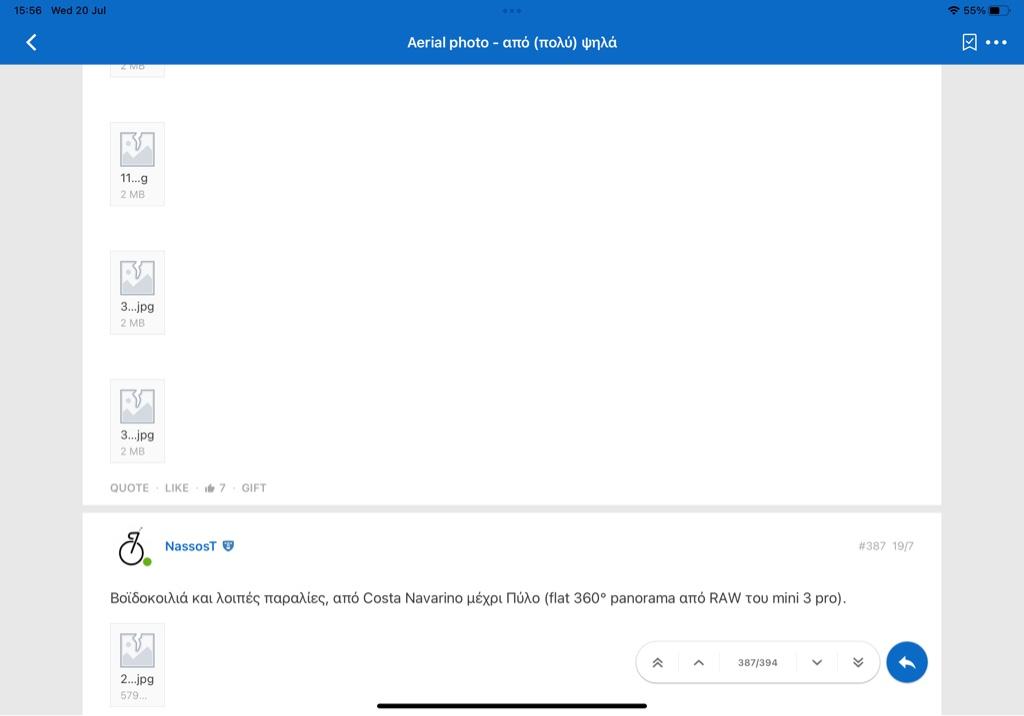Open the 387/394 post position selector

tap(757, 662)
